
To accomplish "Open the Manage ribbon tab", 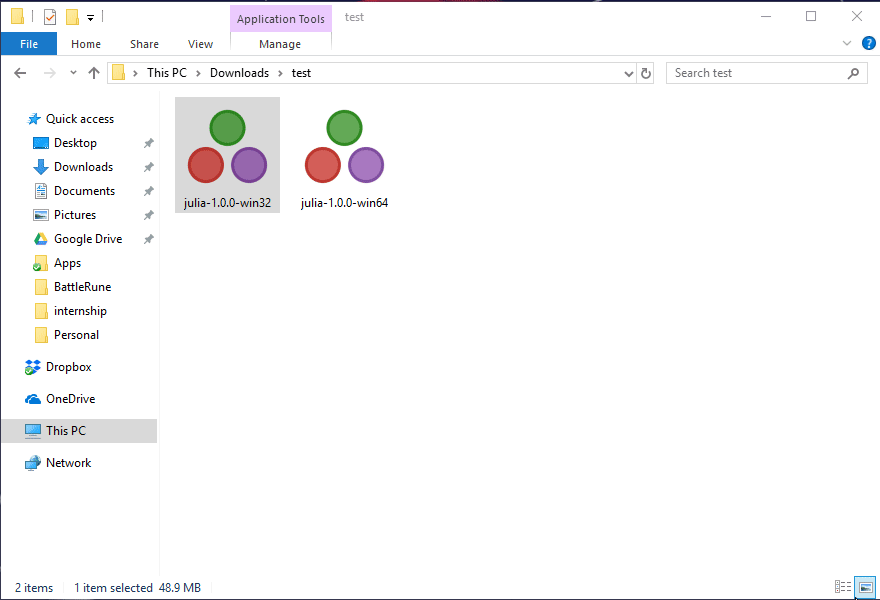I will (x=280, y=44).
